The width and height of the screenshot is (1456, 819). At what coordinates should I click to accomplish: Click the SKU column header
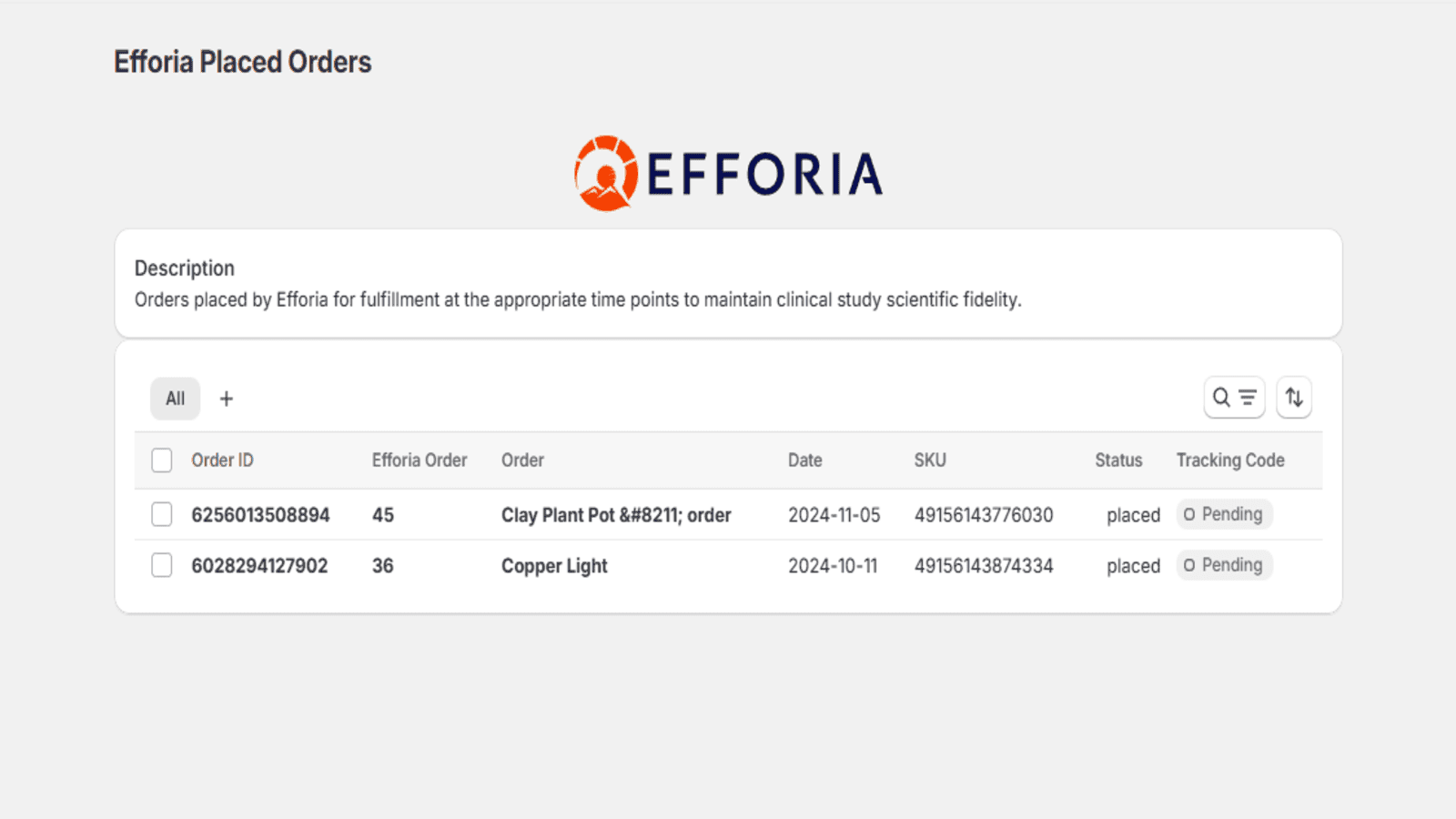tap(930, 460)
